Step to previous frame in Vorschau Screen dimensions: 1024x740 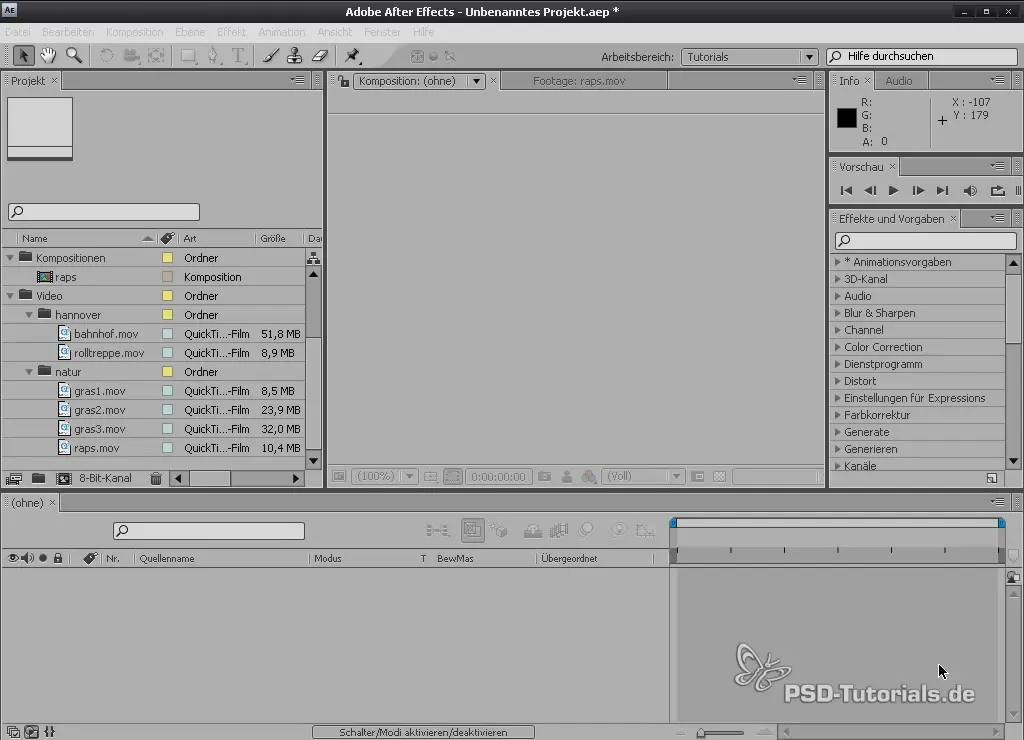coord(870,191)
